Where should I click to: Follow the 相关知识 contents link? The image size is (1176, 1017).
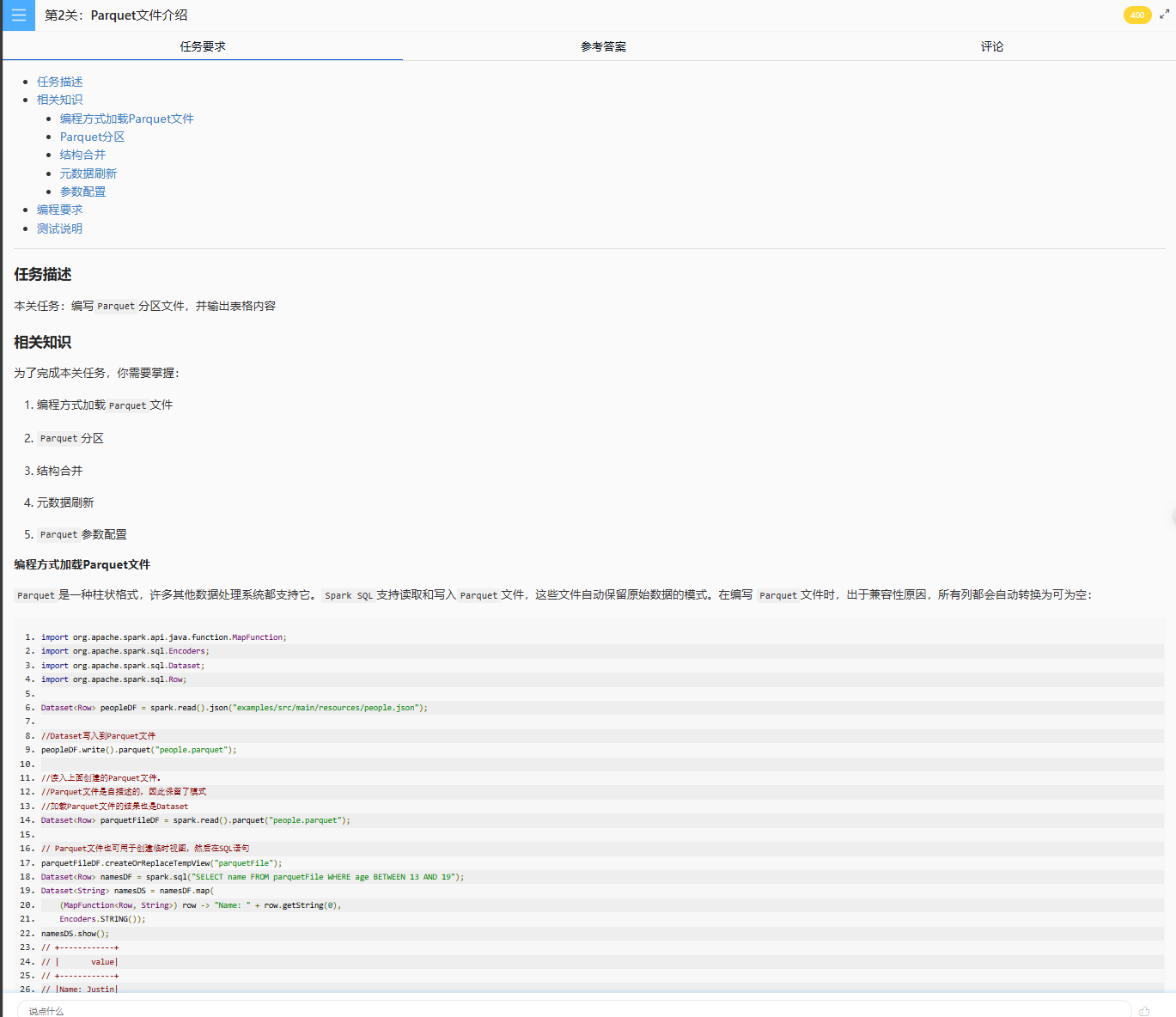(59, 100)
